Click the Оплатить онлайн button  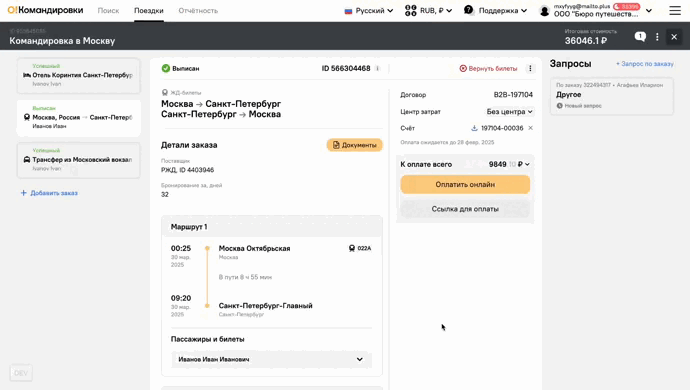[x=465, y=184]
